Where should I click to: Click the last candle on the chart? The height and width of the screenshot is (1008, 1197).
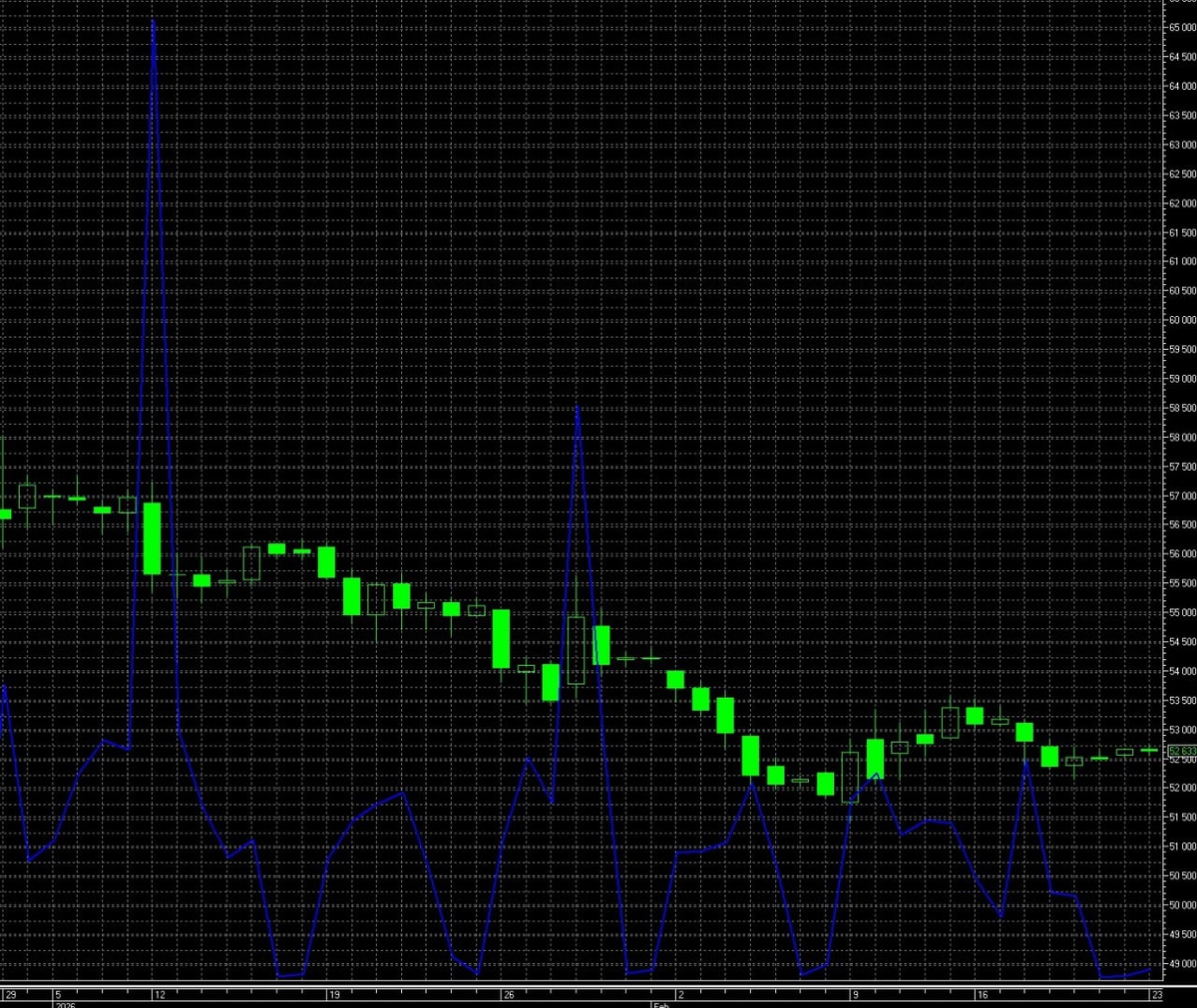[x=1148, y=750]
